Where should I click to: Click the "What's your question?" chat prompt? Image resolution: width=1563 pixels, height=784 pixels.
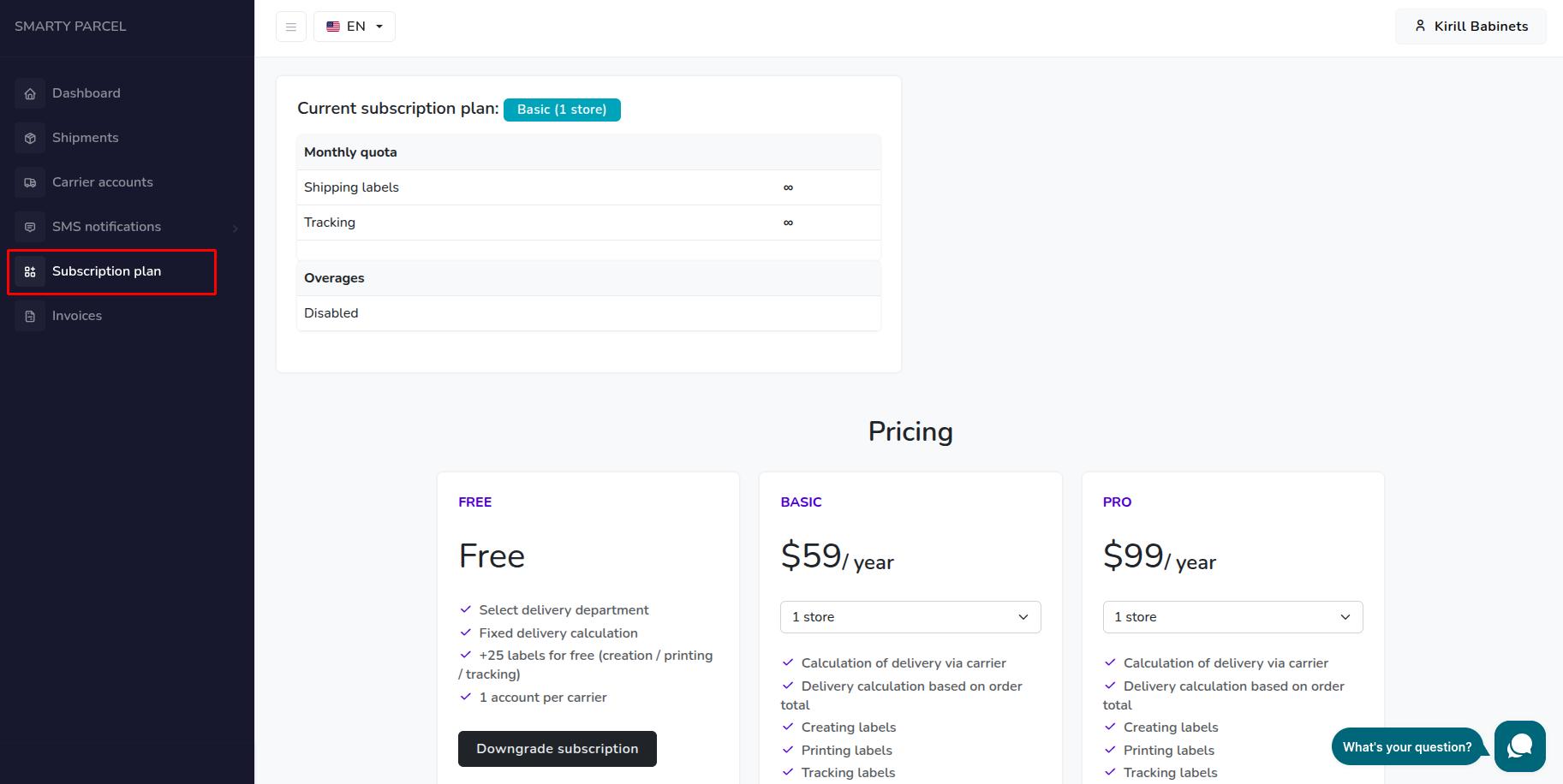[x=1406, y=747]
